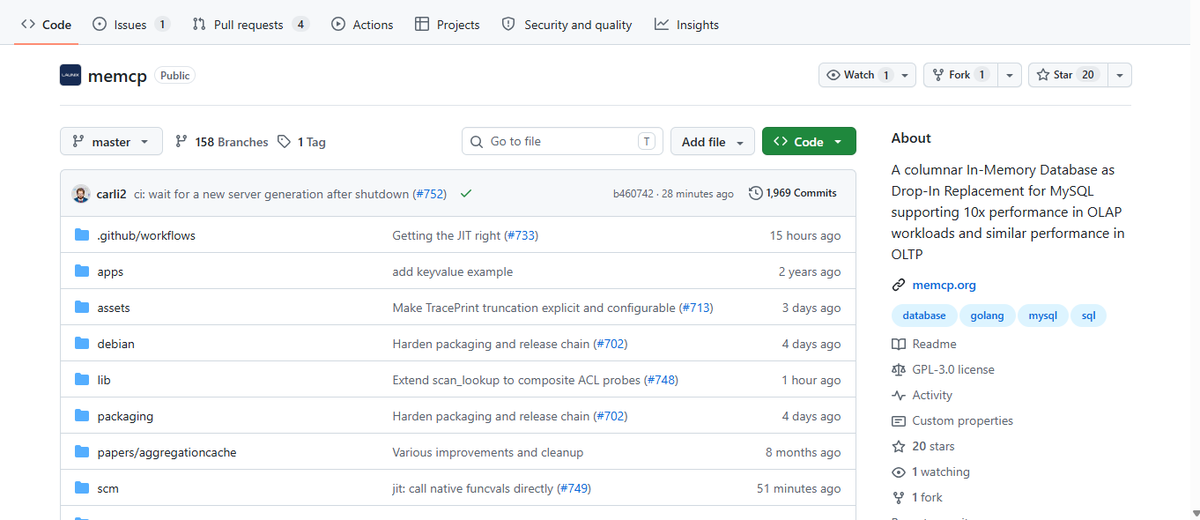Click the .github/workflows folder icon
This screenshot has height=520, width=1200.
tap(82, 236)
